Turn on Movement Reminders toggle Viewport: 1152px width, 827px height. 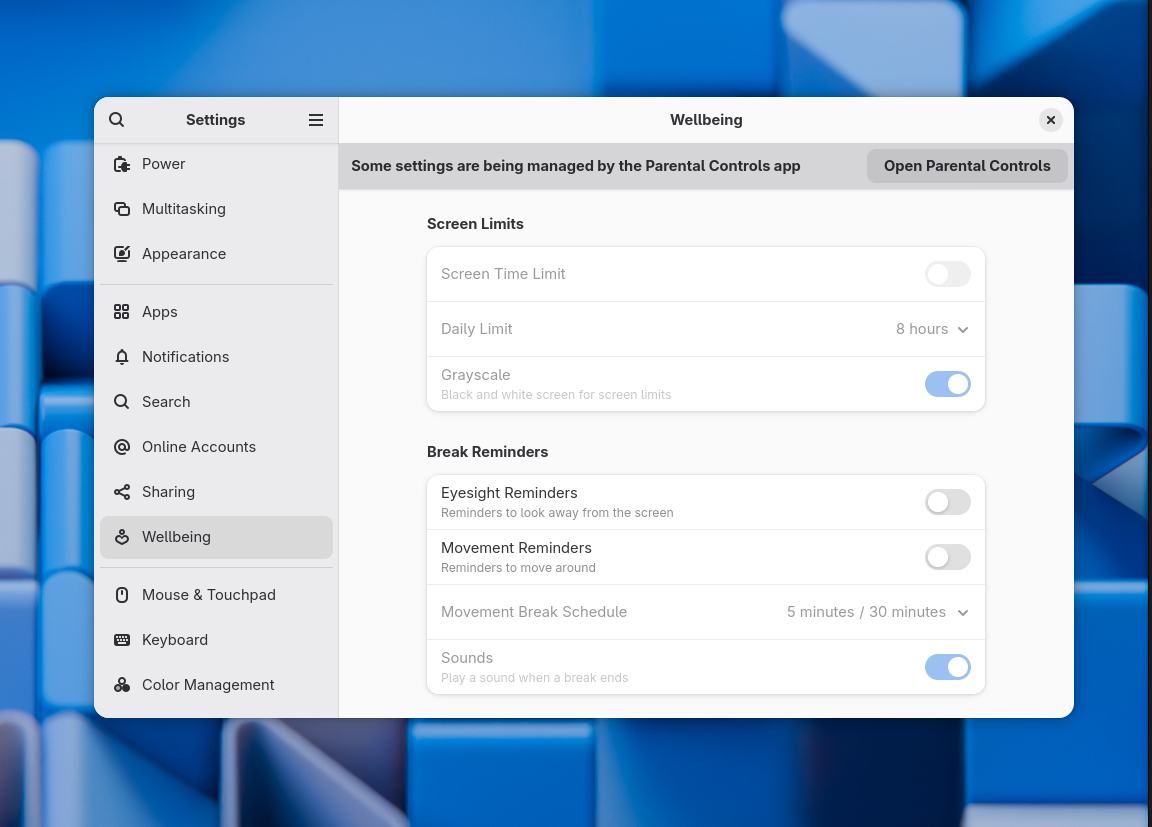[x=947, y=557]
